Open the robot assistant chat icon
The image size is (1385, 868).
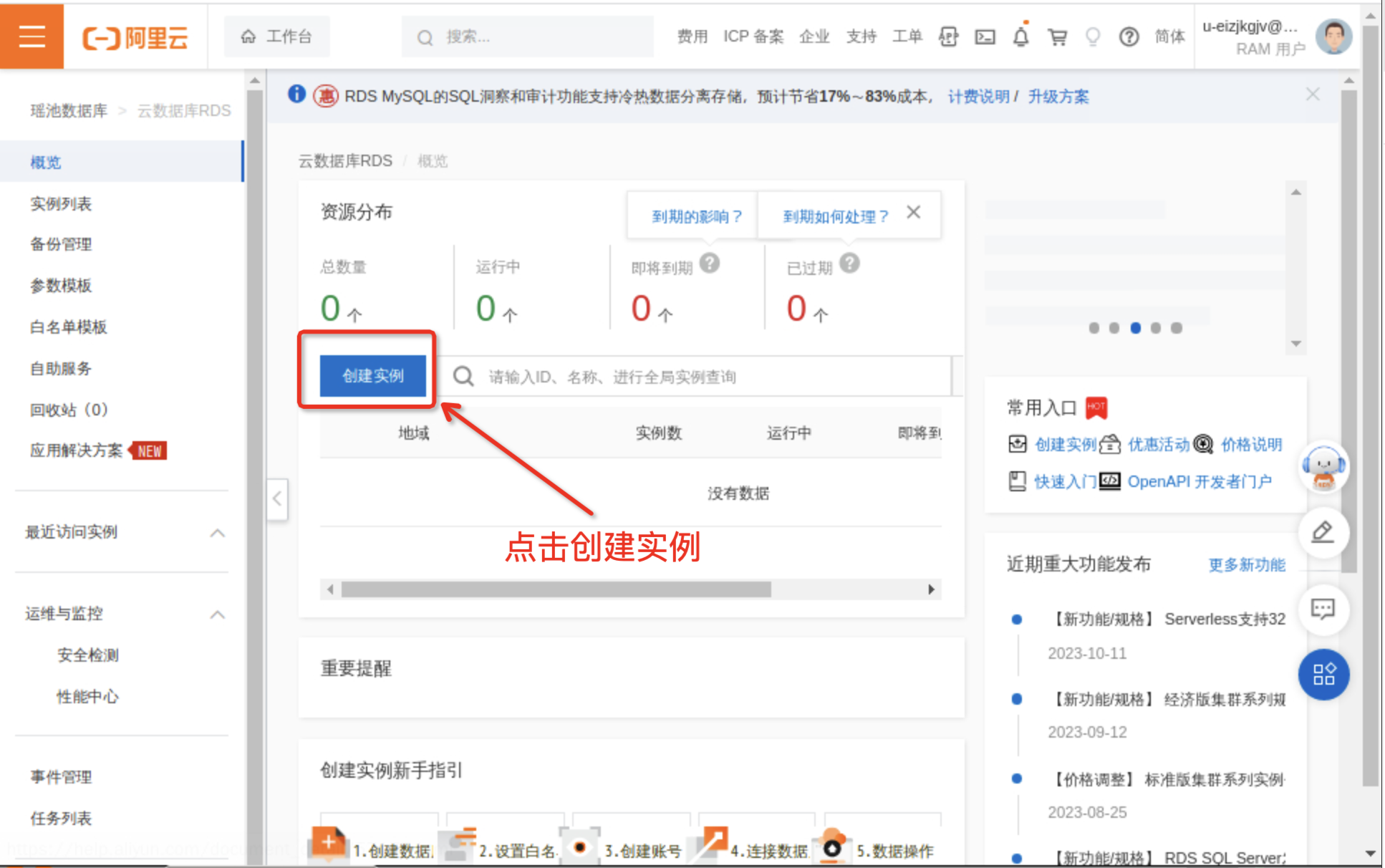pos(1323,467)
